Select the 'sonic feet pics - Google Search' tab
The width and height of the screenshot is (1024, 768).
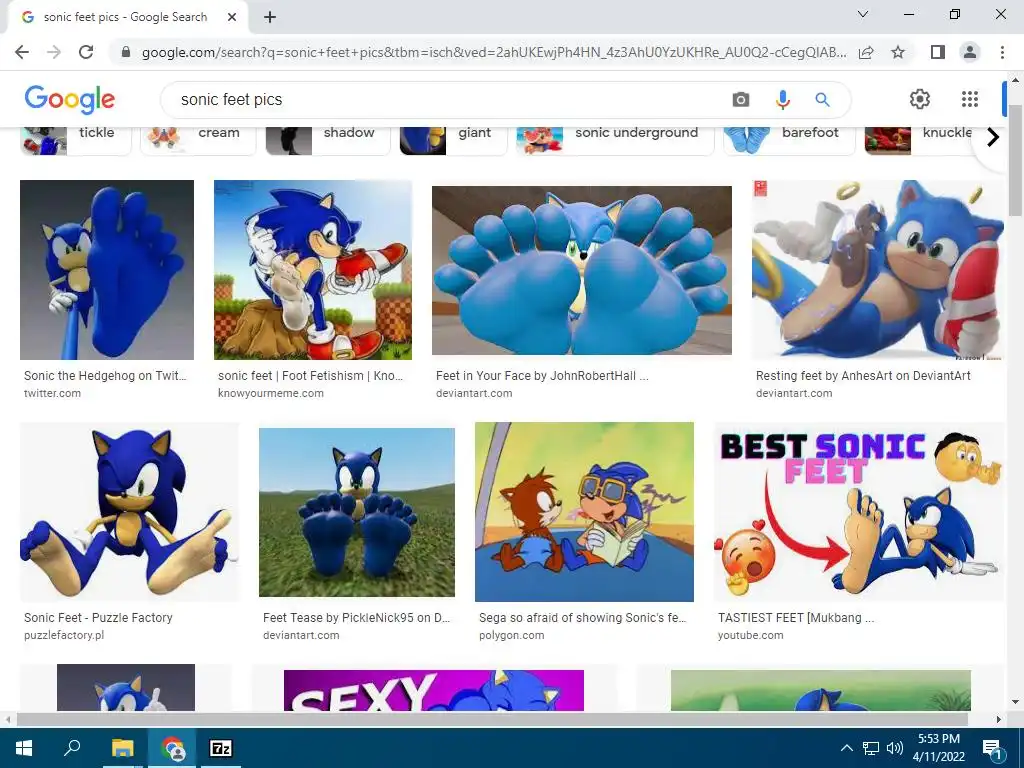click(127, 17)
